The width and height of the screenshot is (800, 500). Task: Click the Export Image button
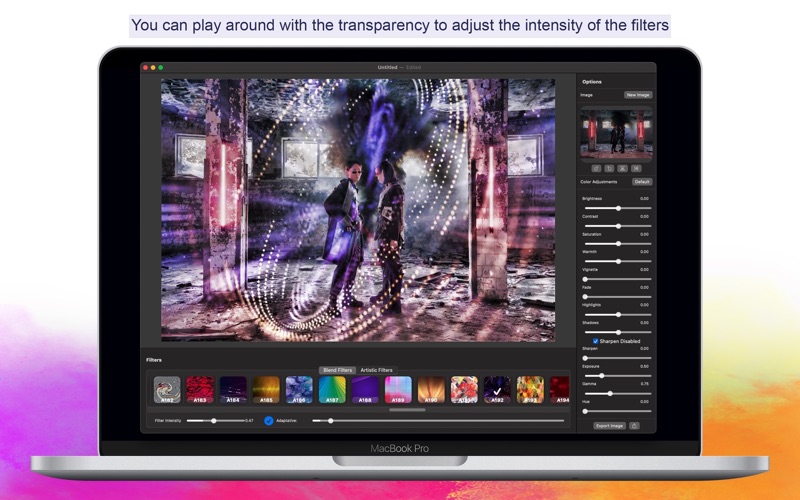tap(609, 426)
